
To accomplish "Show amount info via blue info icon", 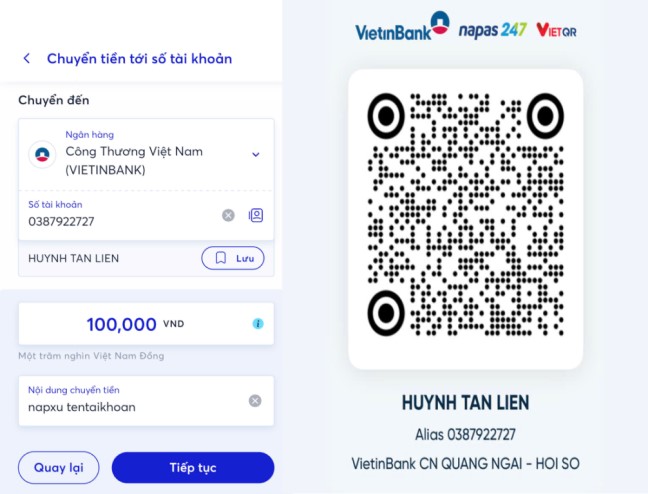I will point(258,324).
